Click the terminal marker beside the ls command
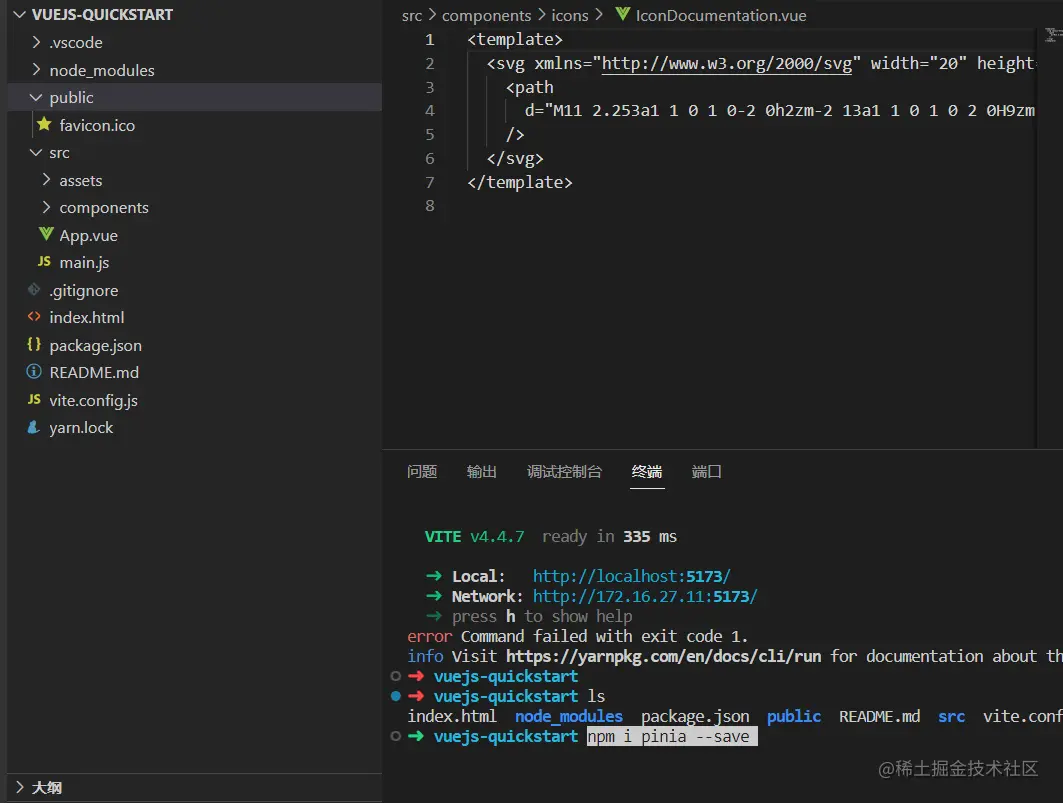1063x803 pixels. tap(396, 696)
